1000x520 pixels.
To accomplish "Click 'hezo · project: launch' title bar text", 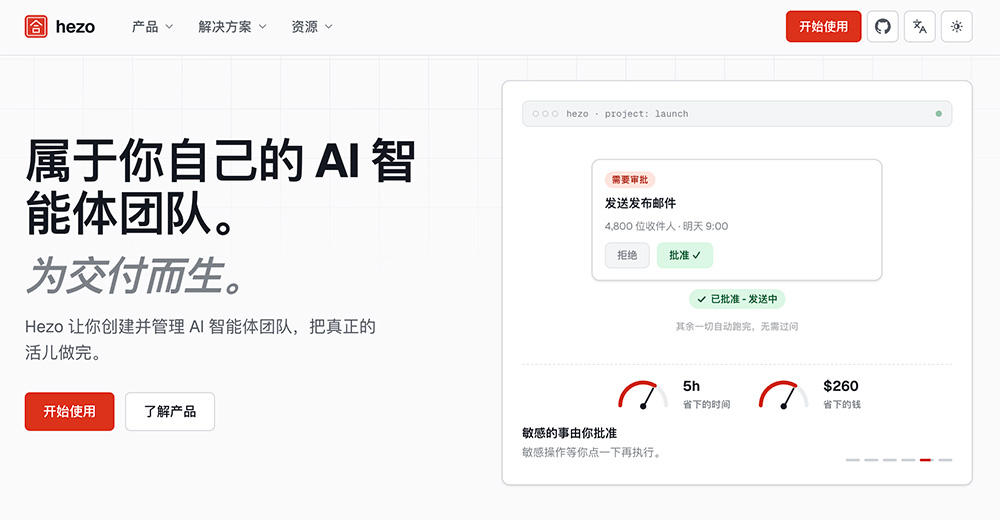I will tap(628, 114).
